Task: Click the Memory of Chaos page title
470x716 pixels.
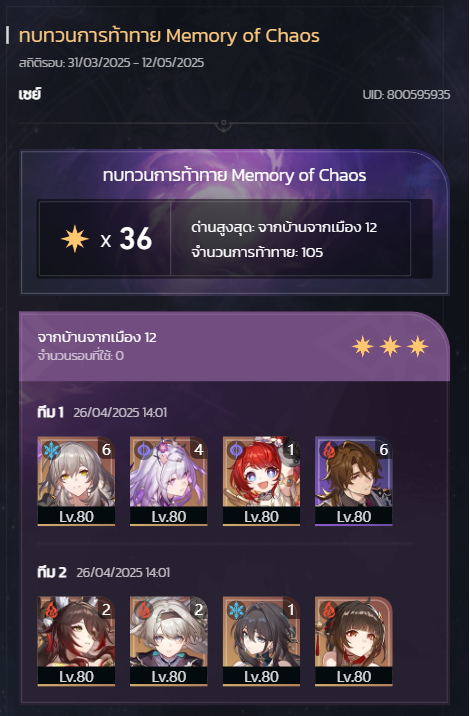Action: pyautogui.click(x=169, y=36)
